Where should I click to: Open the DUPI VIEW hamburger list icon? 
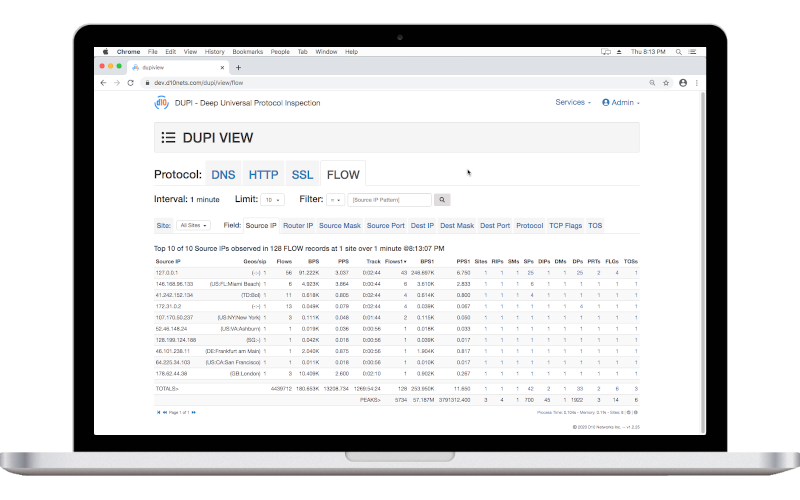[168, 138]
